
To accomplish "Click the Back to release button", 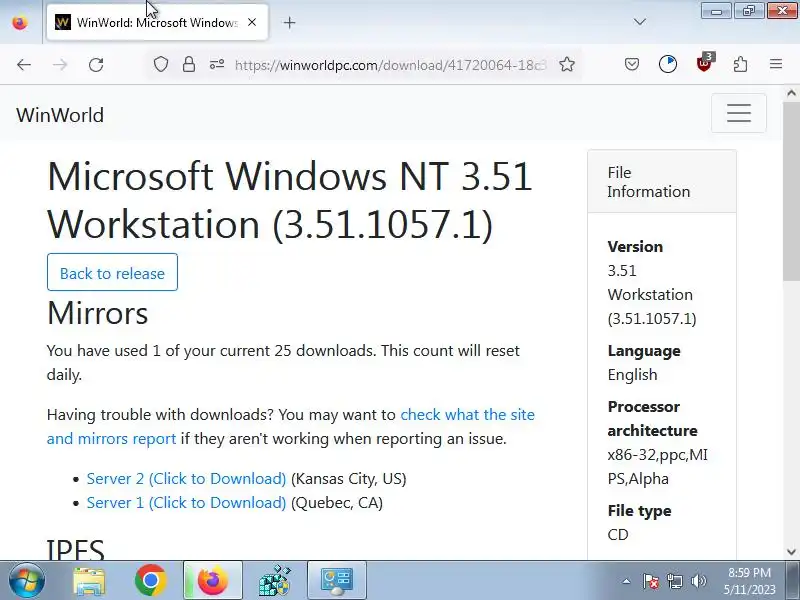I will [112, 272].
